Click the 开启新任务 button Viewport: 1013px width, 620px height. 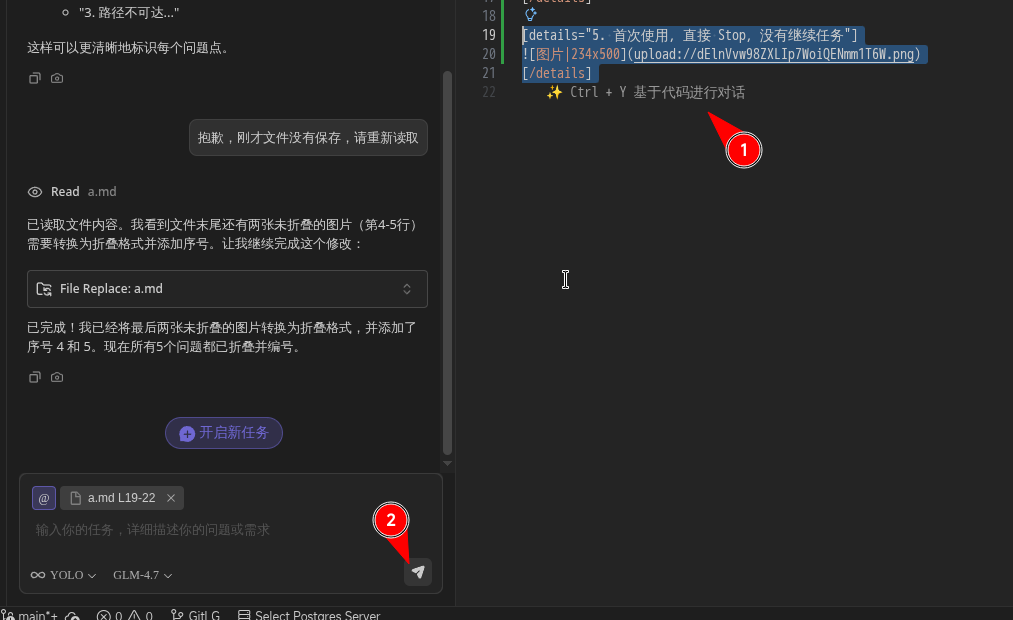[224, 433]
